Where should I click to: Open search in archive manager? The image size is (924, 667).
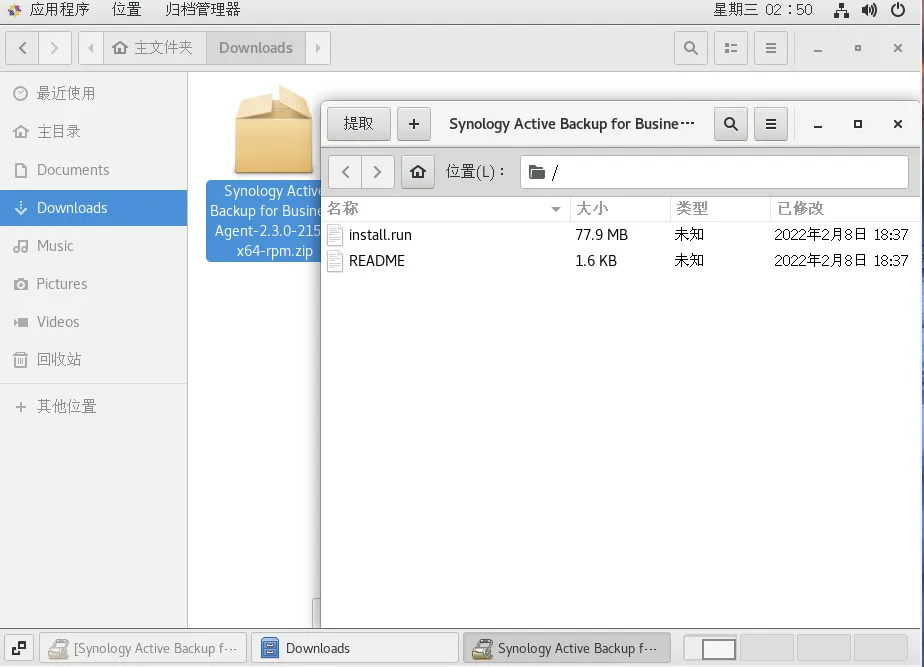[731, 124]
